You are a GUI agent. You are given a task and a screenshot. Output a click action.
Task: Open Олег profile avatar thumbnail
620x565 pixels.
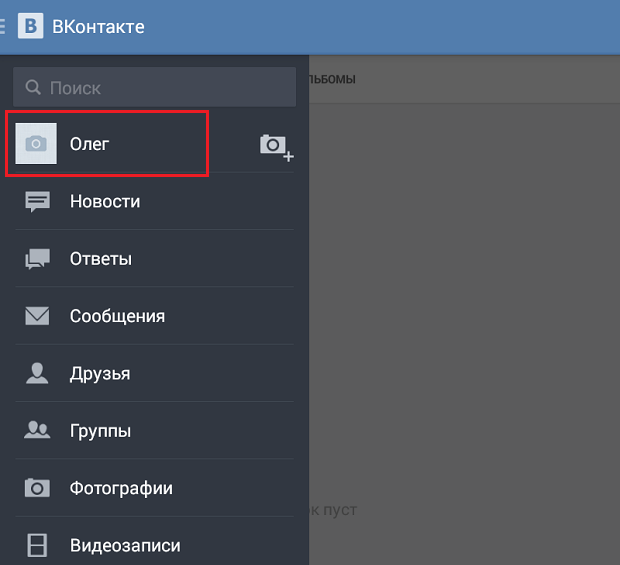(x=36, y=144)
